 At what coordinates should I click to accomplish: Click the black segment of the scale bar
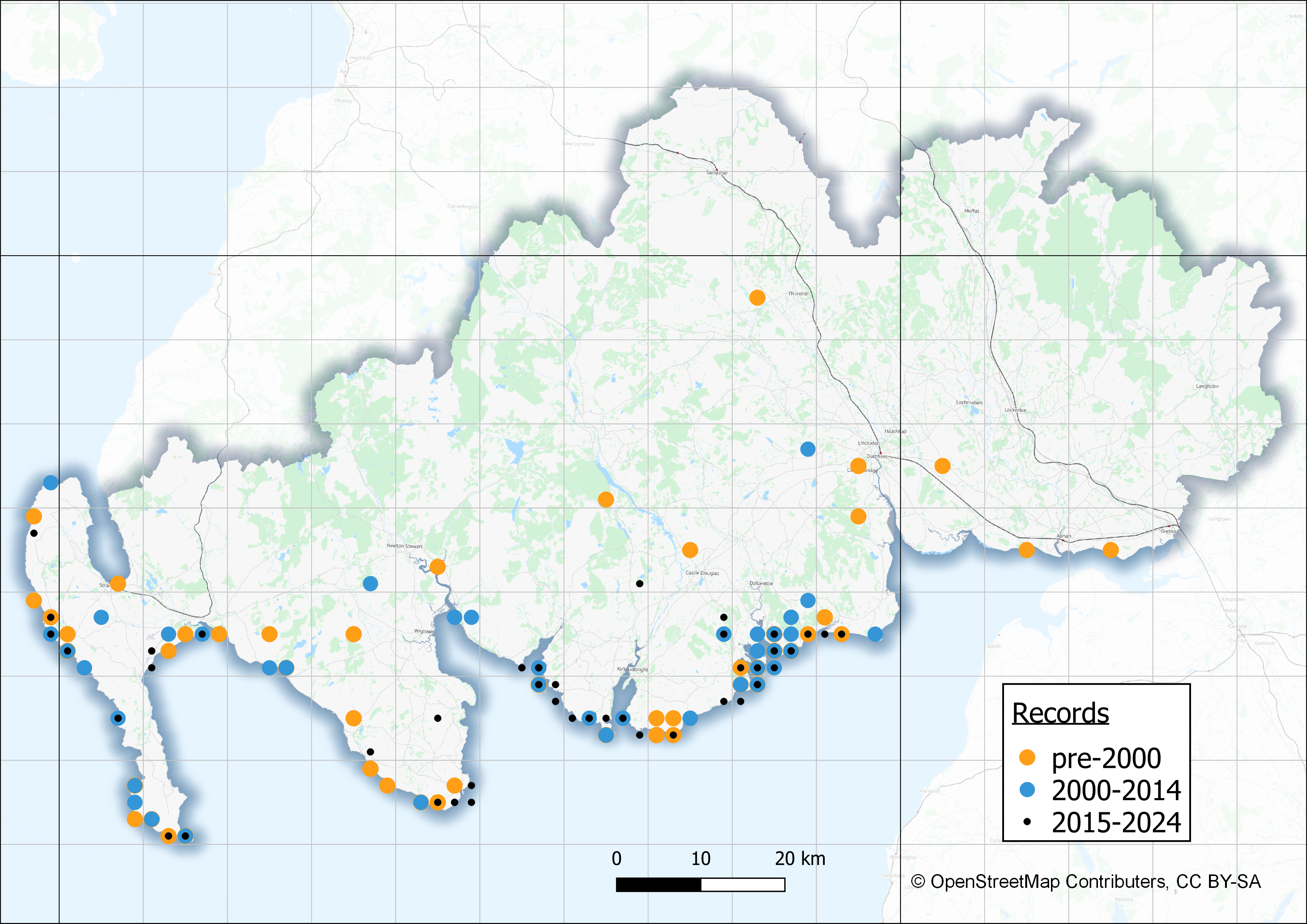[x=659, y=885]
